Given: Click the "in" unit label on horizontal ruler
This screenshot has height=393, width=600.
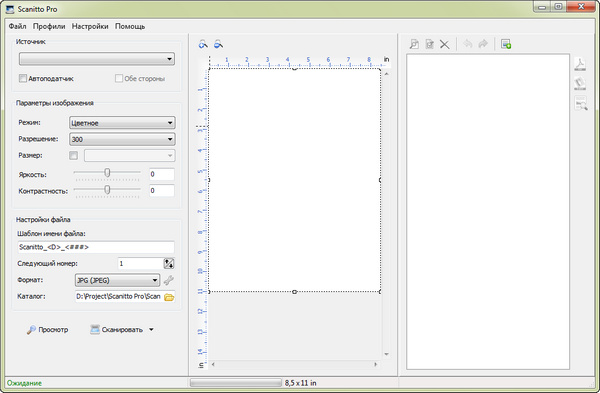Looking at the screenshot, I should click(386, 59).
